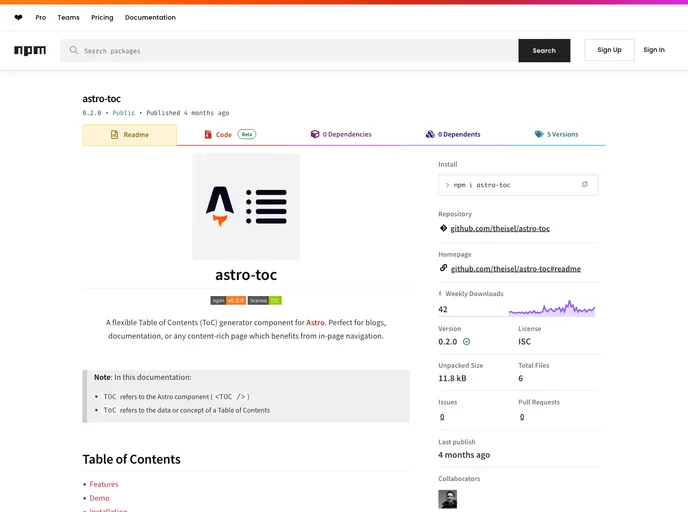Open github.com/theisel/astro-toc repository link
This screenshot has height=512, width=688.
tap(500, 229)
